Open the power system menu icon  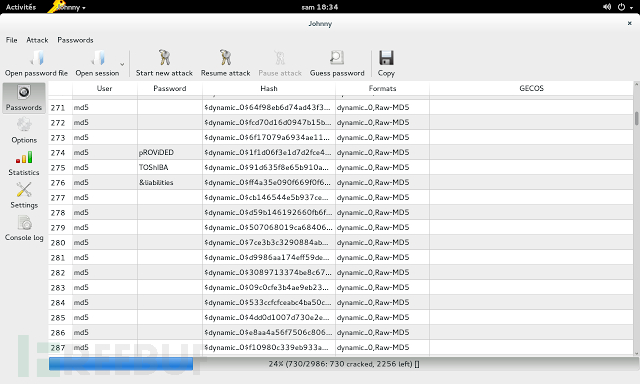click(621, 7)
